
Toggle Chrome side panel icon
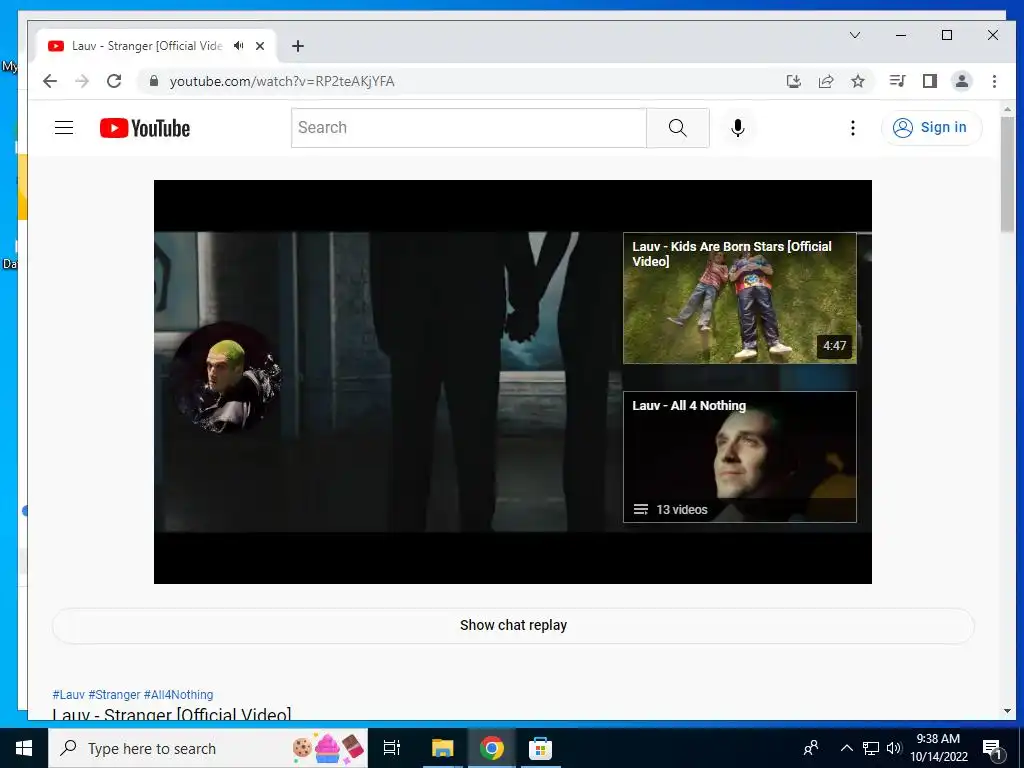coord(930,81)
